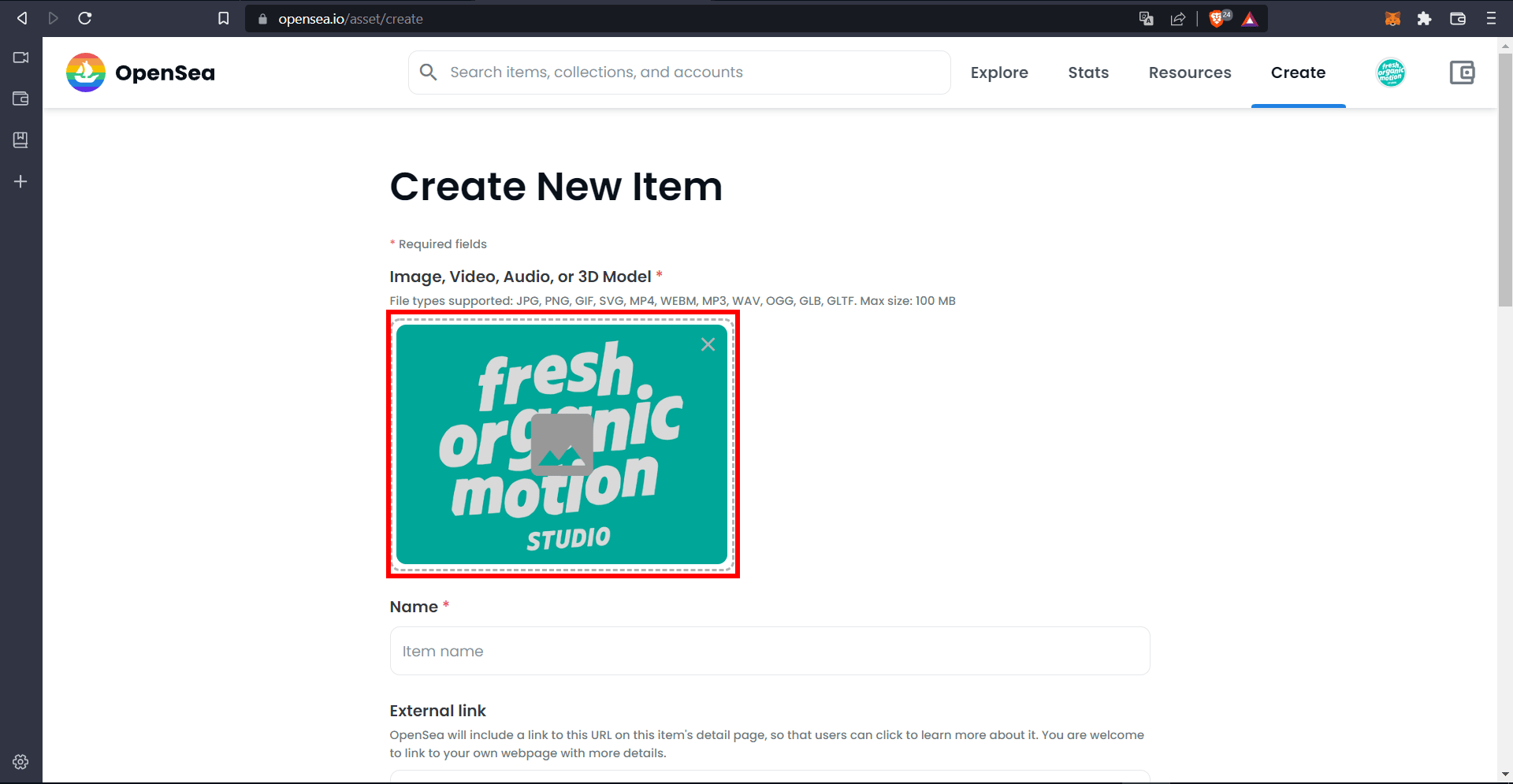This screenshot has width=1513, height=784.
Task: Open the sidebar settings gear
Action: 20,762
